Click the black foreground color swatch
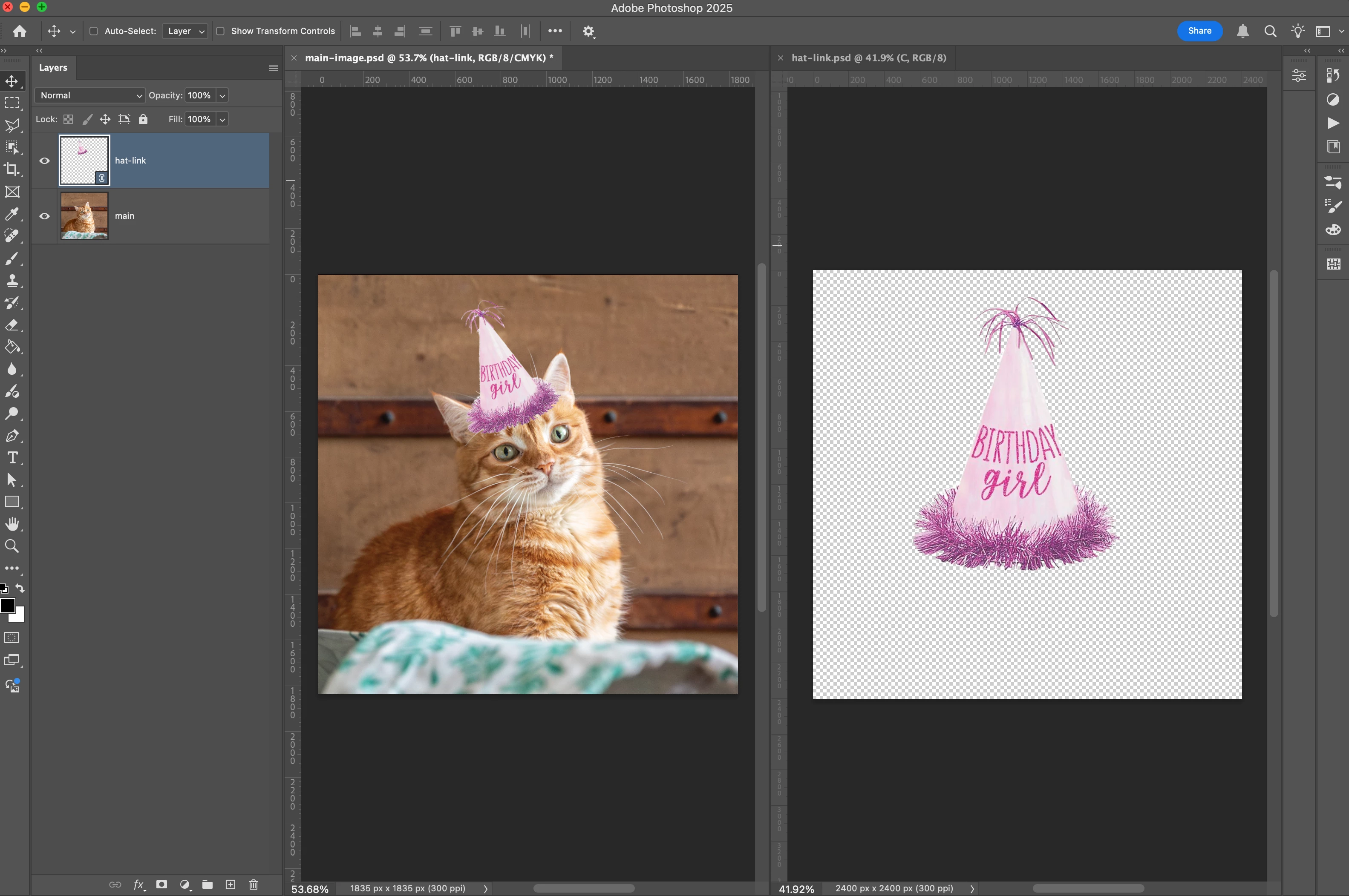The image size is (1349, 896). coord(7,606)
